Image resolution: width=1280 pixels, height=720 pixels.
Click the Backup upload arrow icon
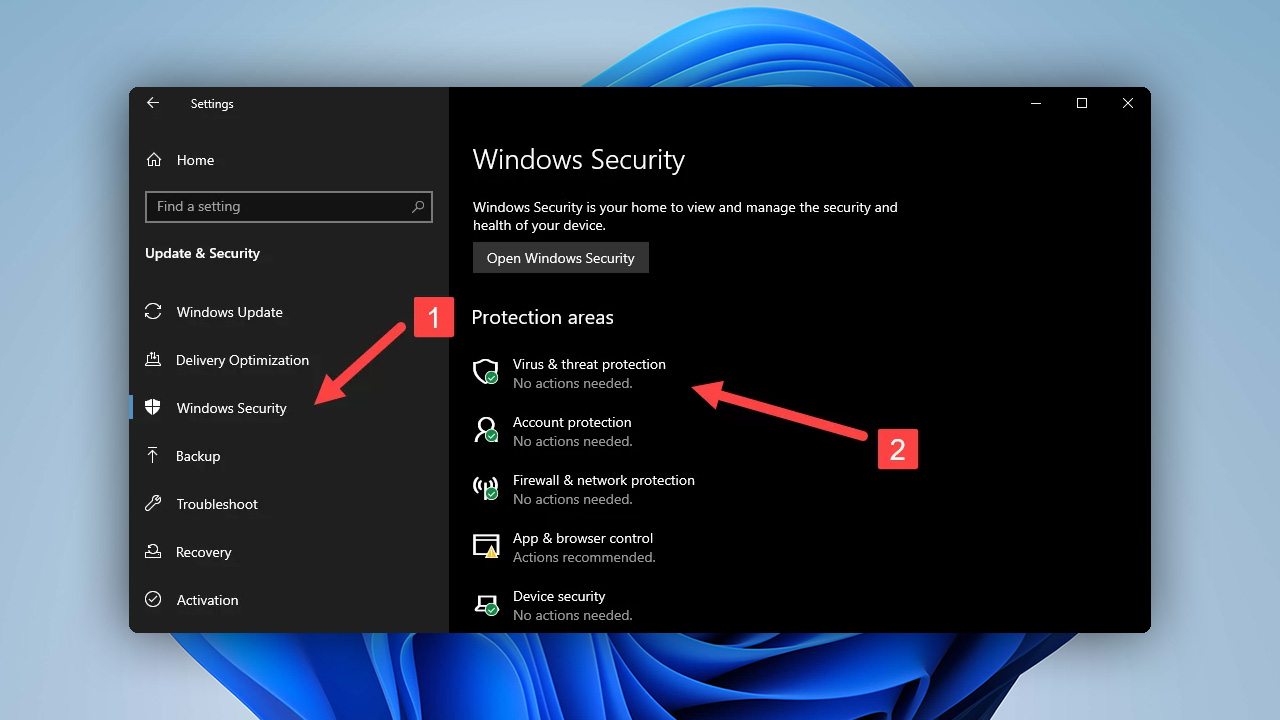[153, 456]
